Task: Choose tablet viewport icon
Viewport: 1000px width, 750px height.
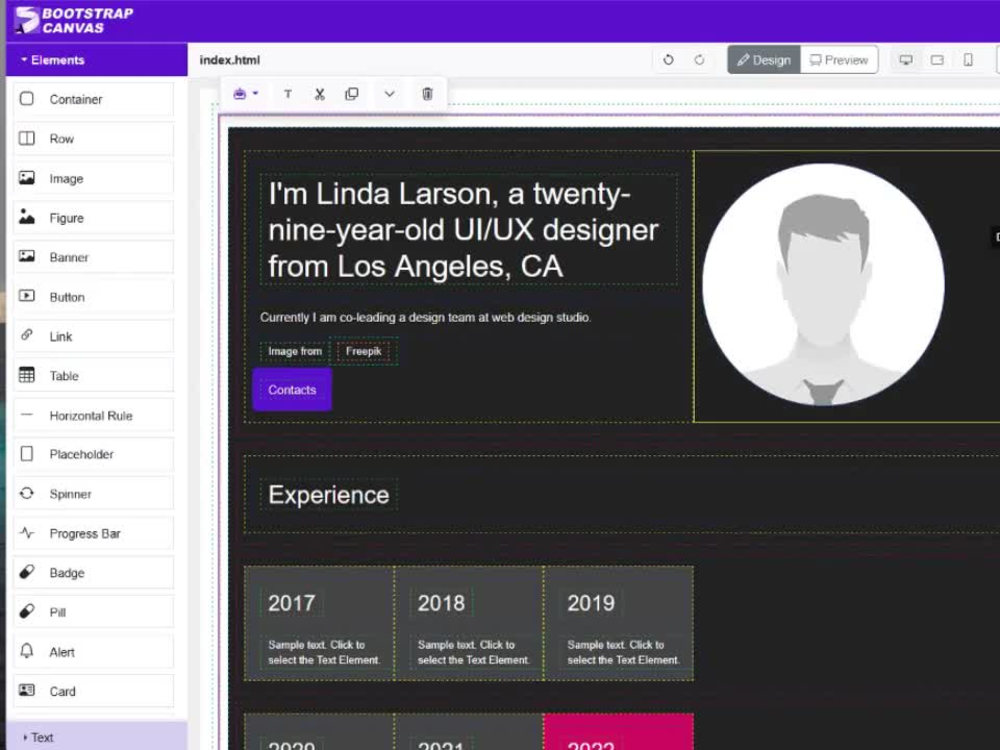Action: [937, 60]
